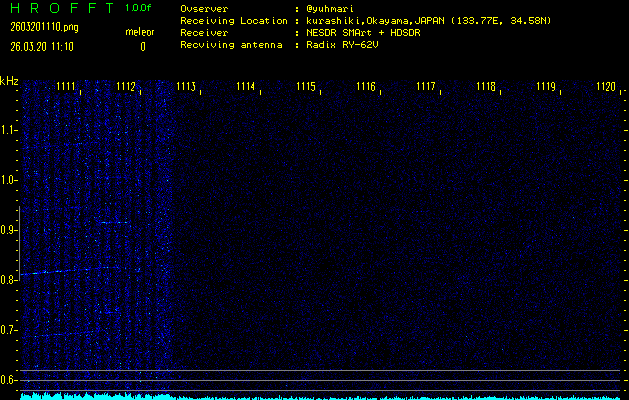Click the 0.9 kHz frequency label
The width and height of the screenshot is (629, 400).
pos(8,230)
